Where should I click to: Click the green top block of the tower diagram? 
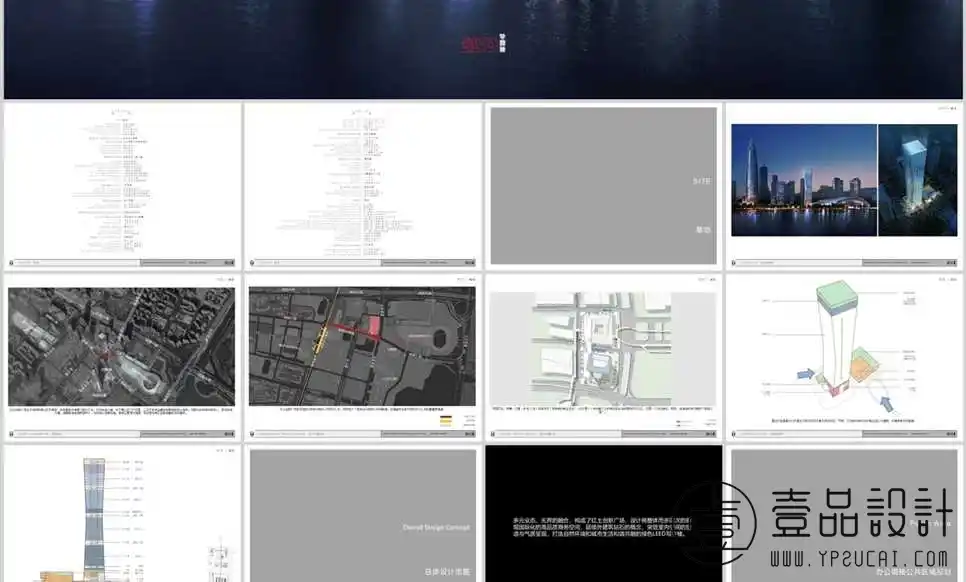(x=837, y=297)
